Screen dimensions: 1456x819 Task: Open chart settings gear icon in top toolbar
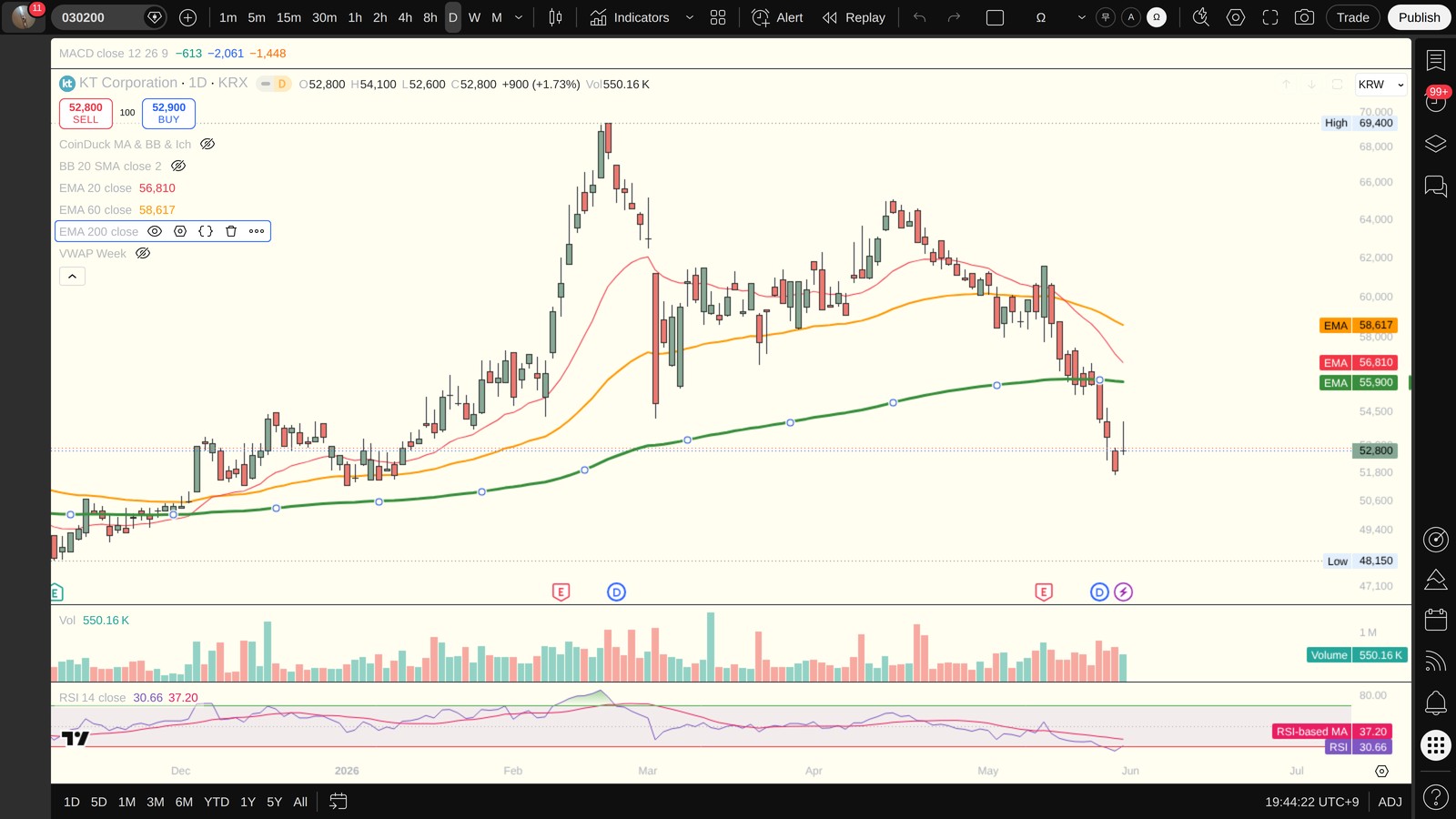pyautogui.click(x=1236, y=17)
